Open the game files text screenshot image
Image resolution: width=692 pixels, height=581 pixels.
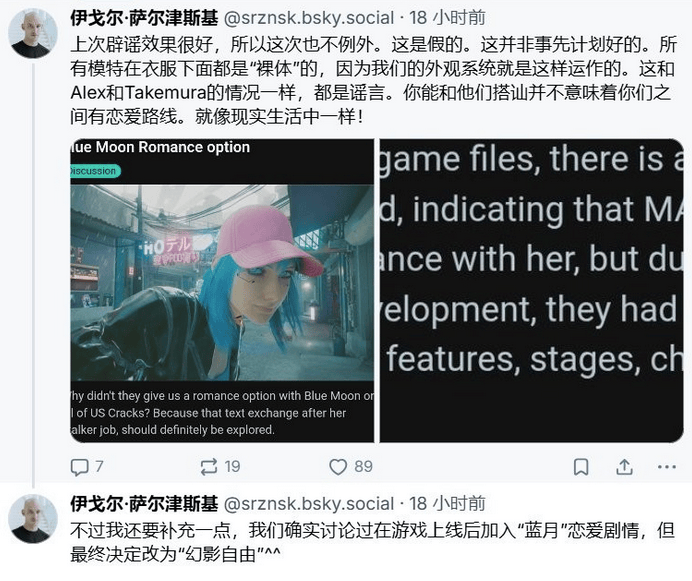[x=532, y=290]
